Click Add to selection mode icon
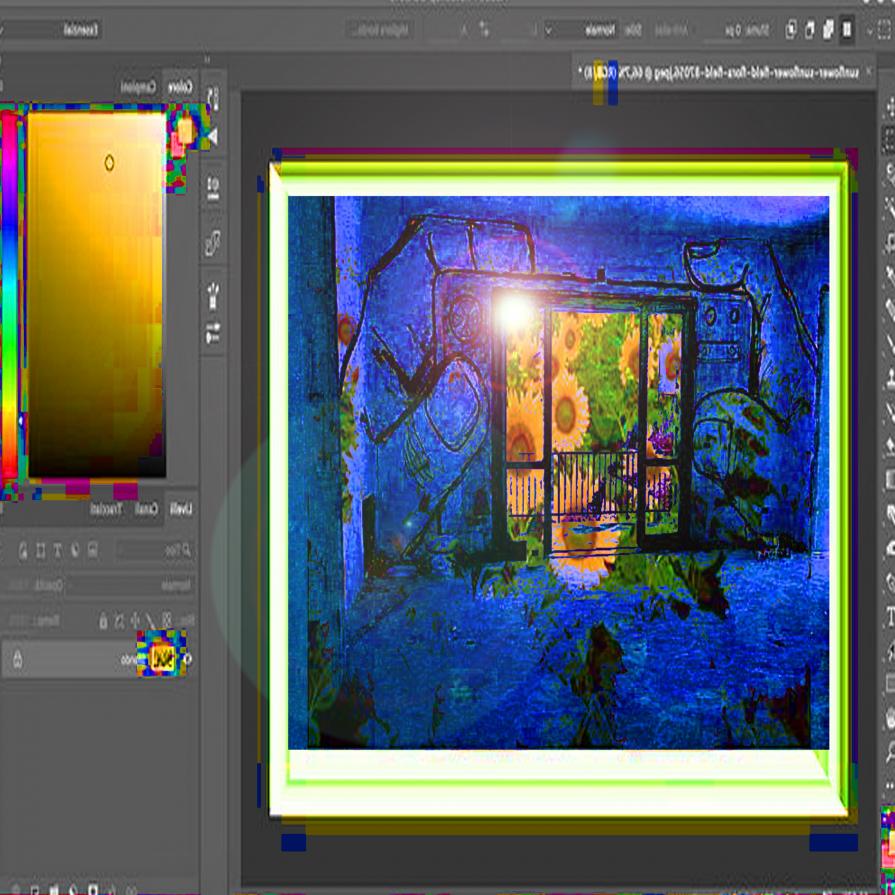This screenshot has width=895, height=895. [x=828, y=30]
